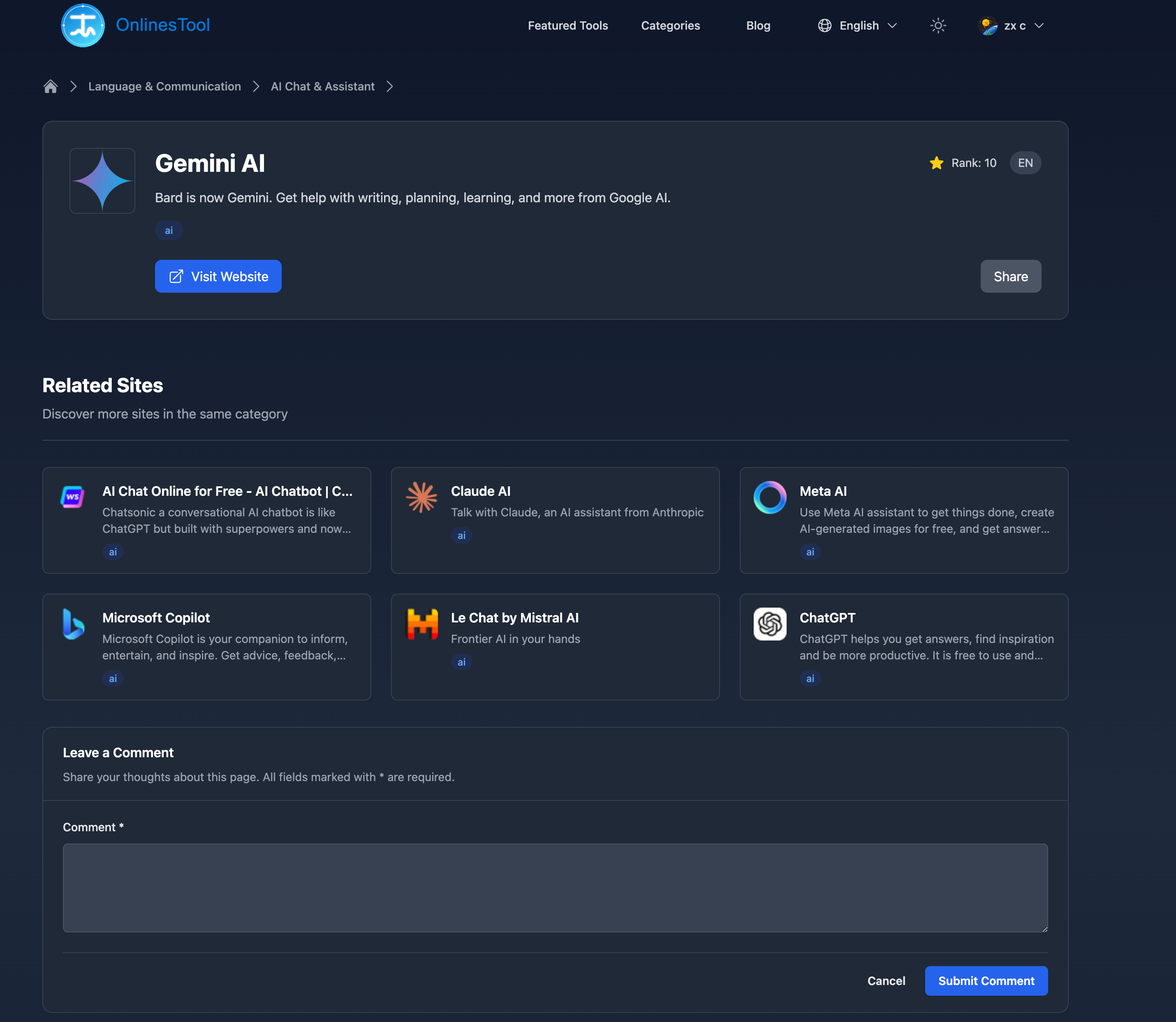Click the ai tag on ChatGPT card
This screenshot has width=1176, height=1022.
(810, 679)
